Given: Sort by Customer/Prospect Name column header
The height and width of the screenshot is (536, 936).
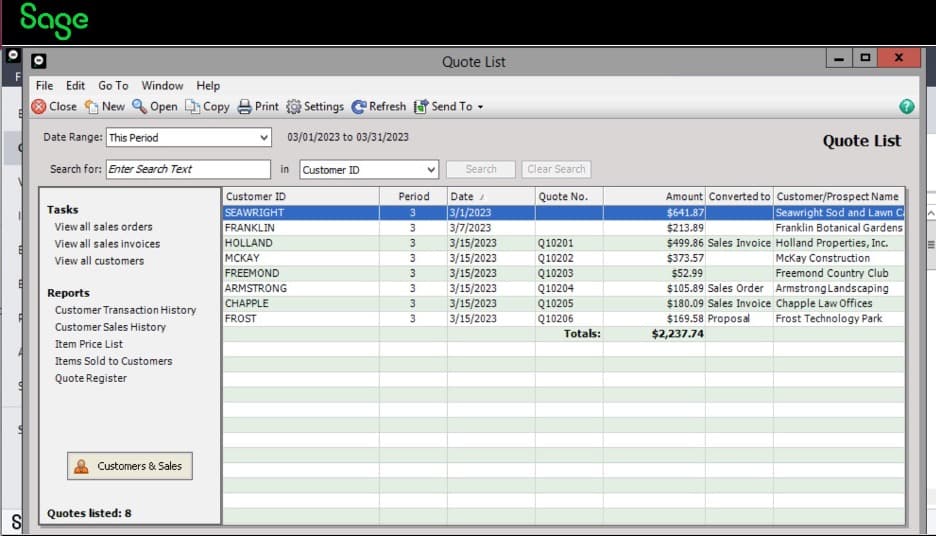Looking at the screenshot, I should 839,196.
